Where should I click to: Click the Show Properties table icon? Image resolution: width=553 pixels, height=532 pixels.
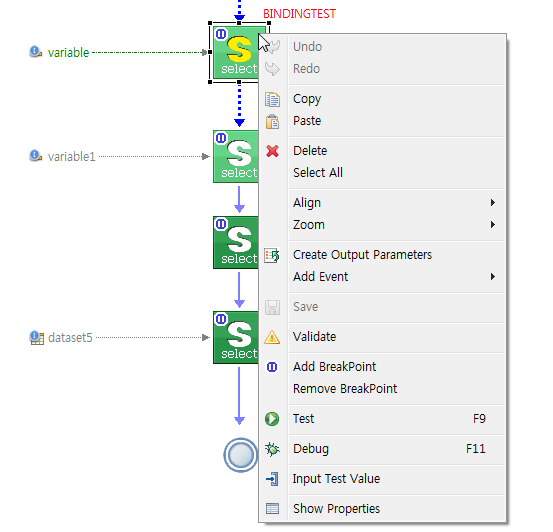(x=272, y=508)
